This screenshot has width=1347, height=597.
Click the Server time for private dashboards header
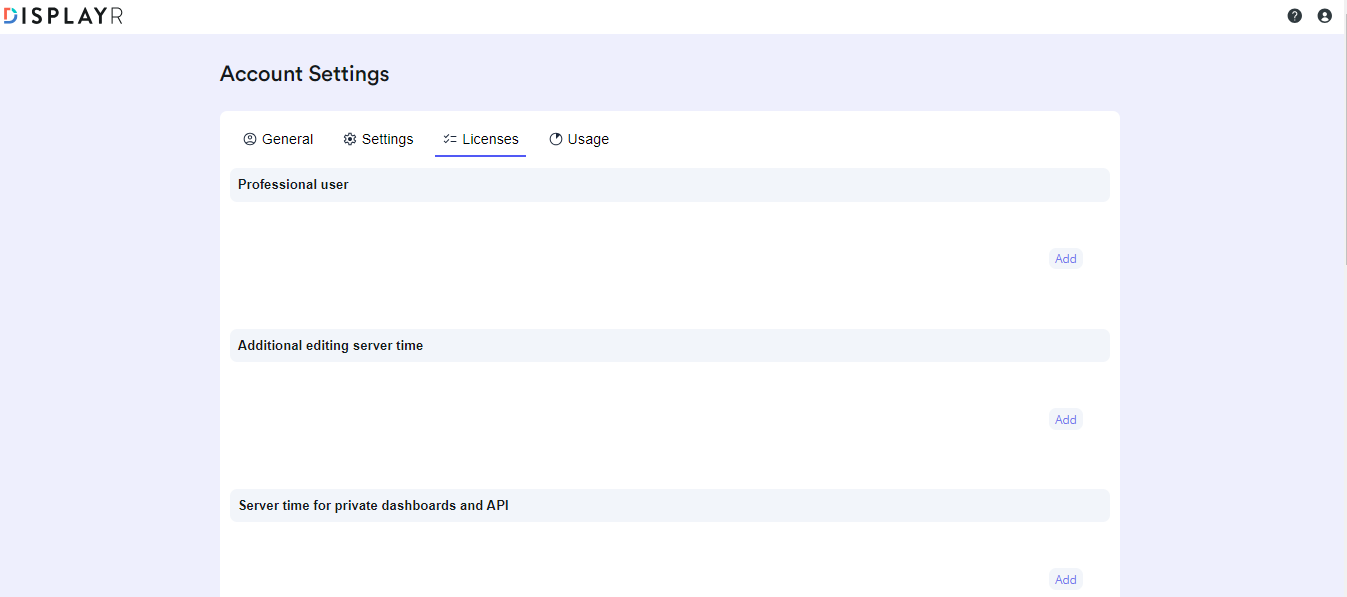point(670,505)
